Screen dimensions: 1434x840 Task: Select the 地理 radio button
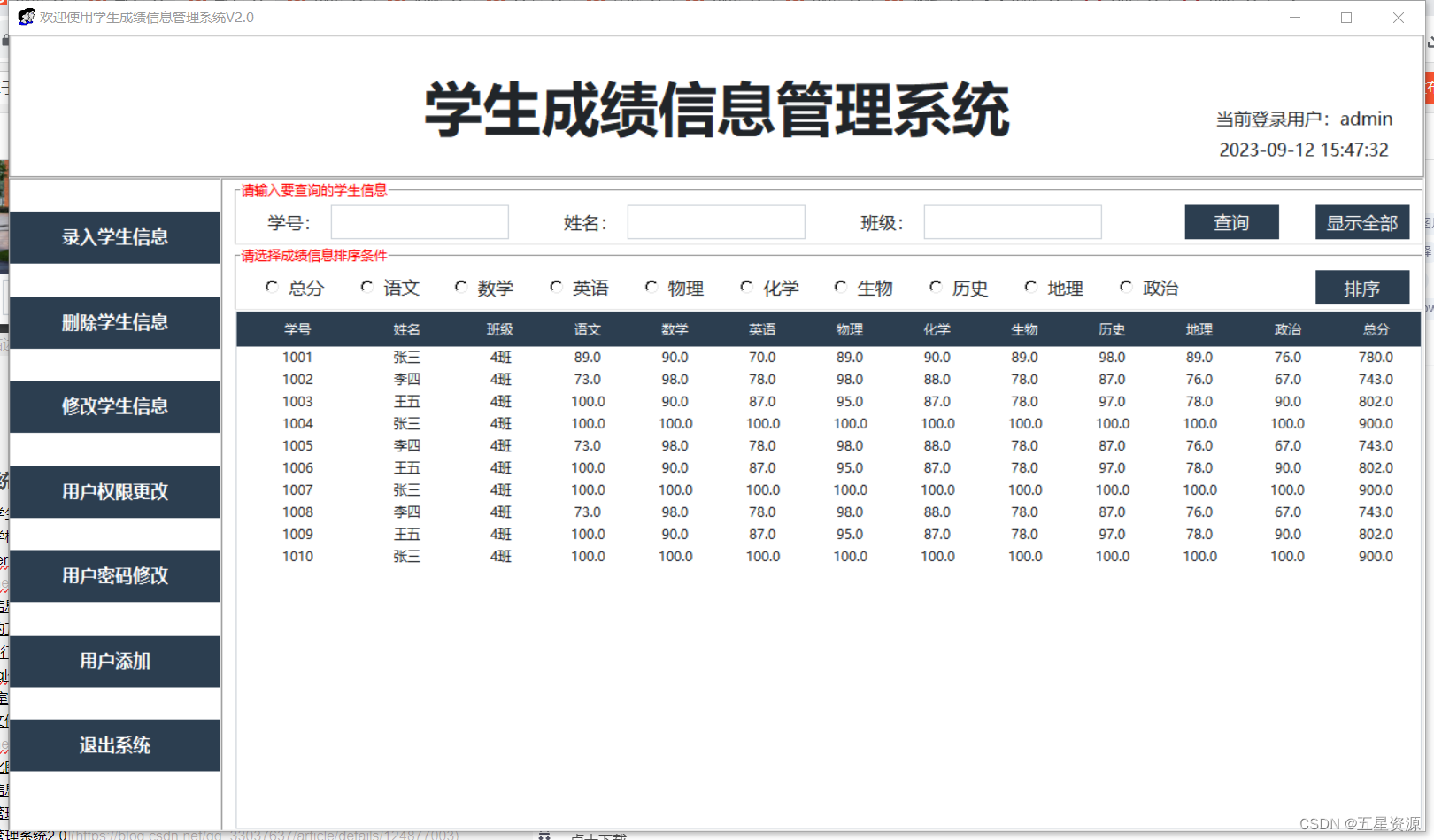click(1030, 287)
